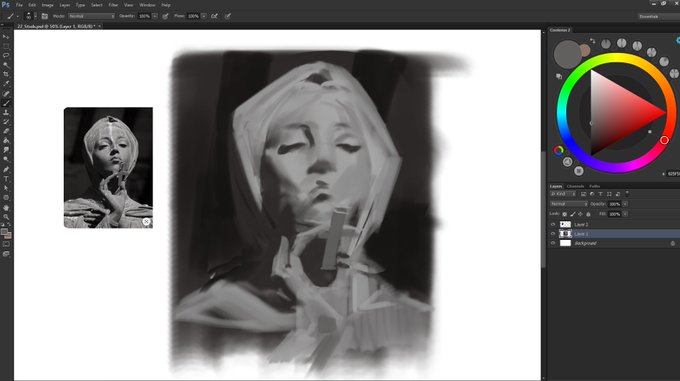The width and height of the screenshot is (680, 381).
Task: Hide the Background layer eye
Action: pyautogui.click(x=552, y=243)
